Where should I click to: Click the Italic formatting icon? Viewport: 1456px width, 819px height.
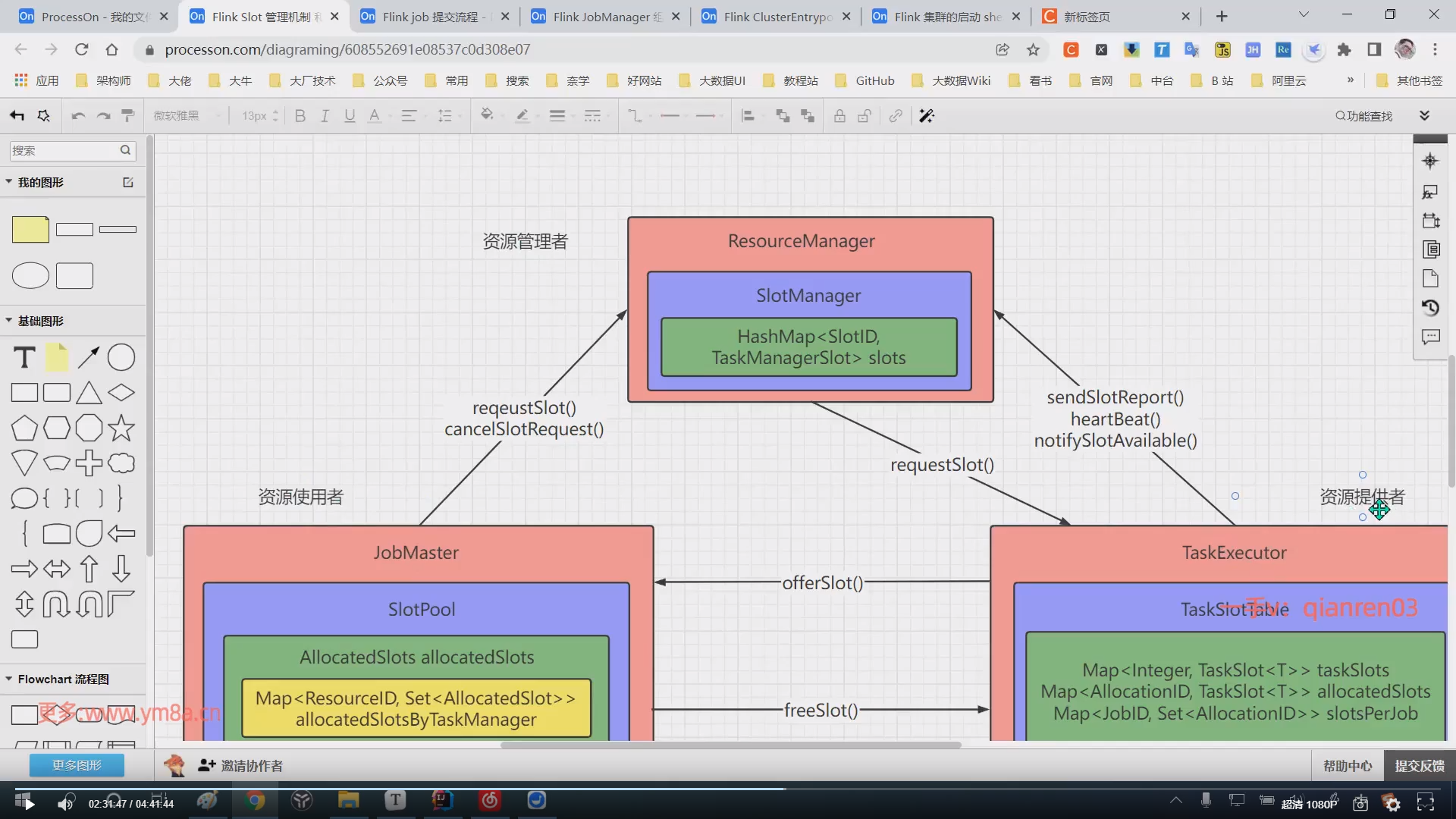(325, 116)
